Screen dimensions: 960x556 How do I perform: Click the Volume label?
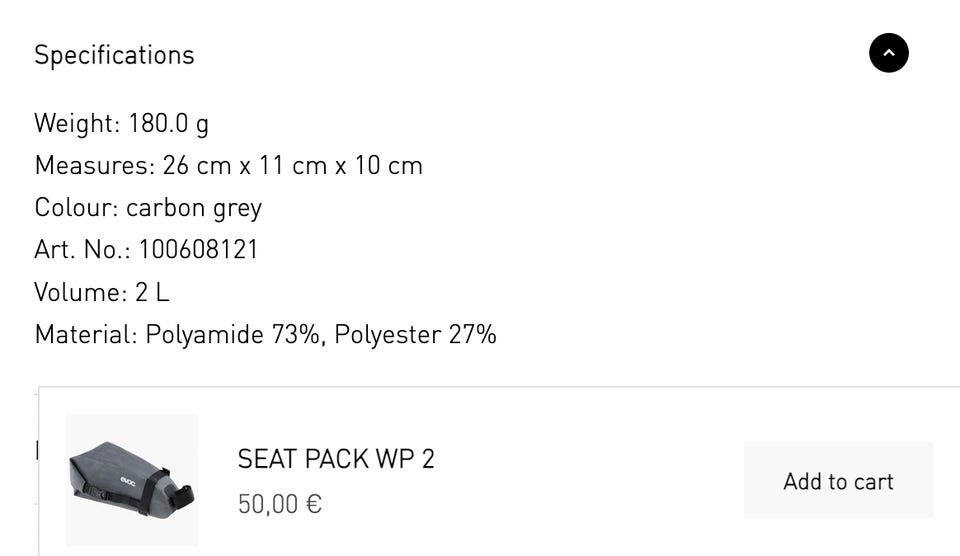click(x=80, y=292)
